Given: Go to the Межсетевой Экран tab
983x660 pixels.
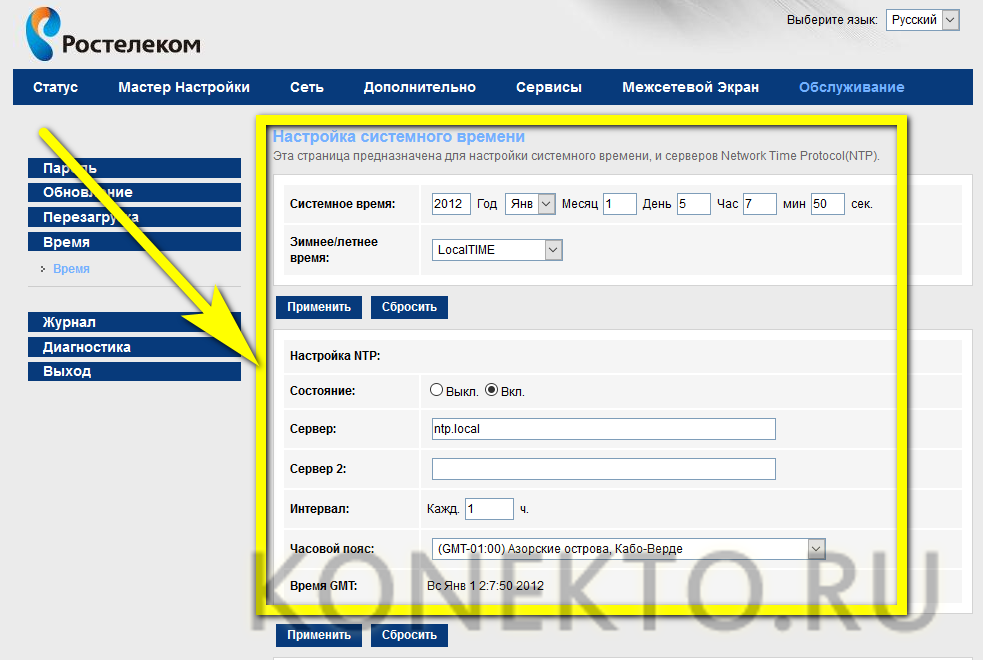Looking at the screenshot, I should click(690, 87).
